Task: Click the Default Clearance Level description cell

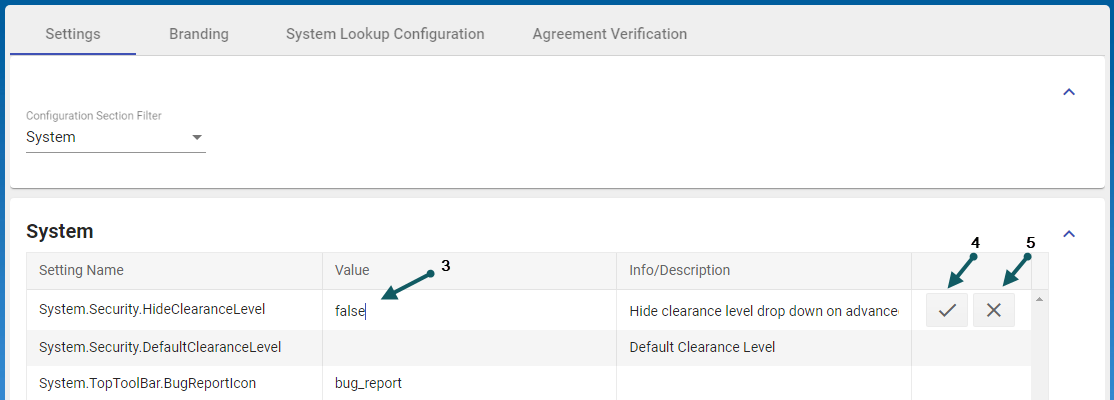Action: click(702, 348)
